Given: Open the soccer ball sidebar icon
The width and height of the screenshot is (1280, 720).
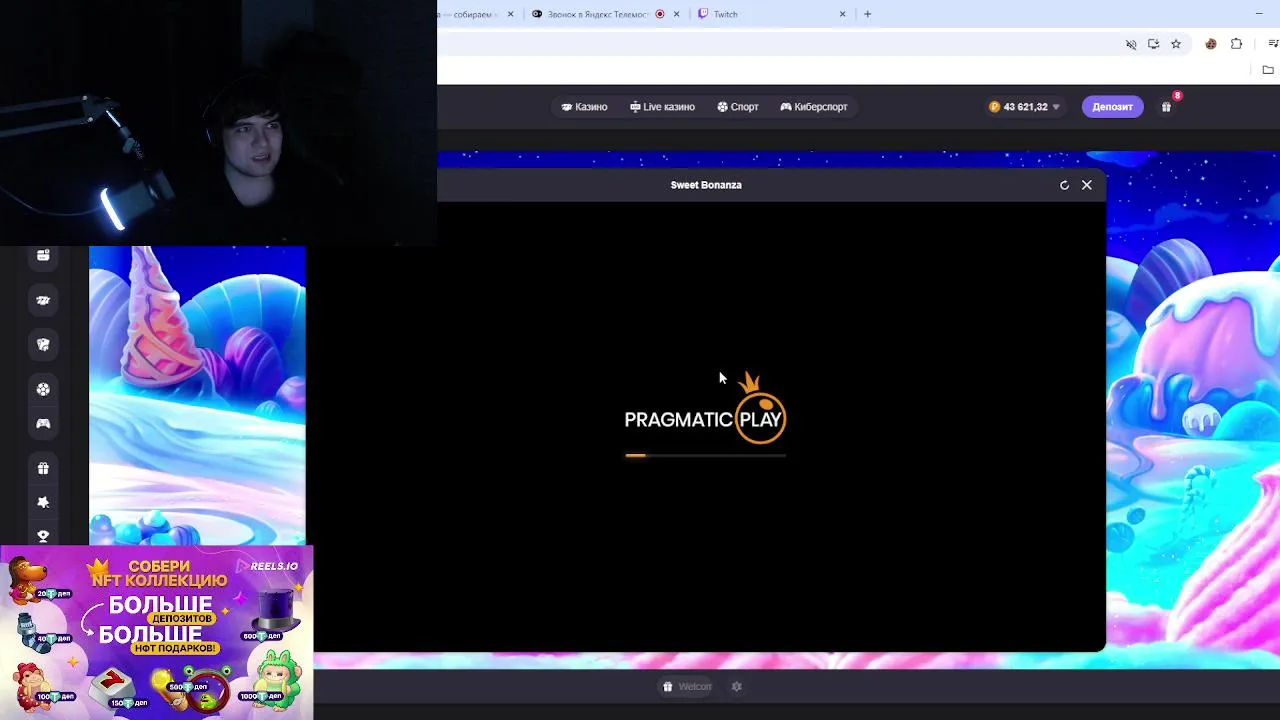Looking at the screenshot, I should (43, 389).
